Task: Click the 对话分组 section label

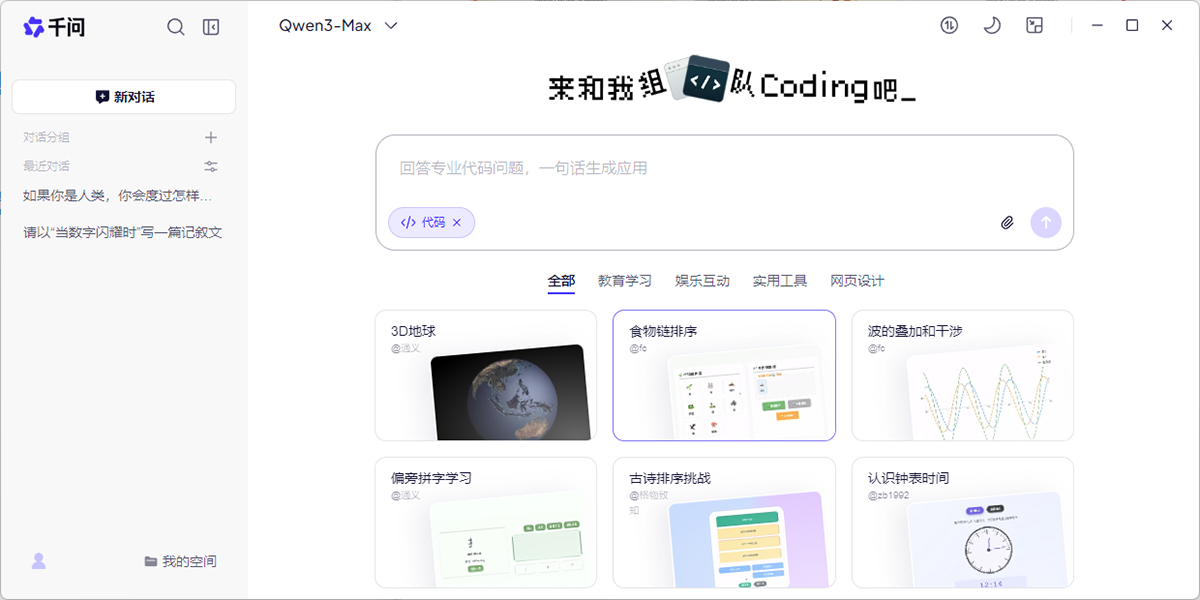Action: [47, 137]
